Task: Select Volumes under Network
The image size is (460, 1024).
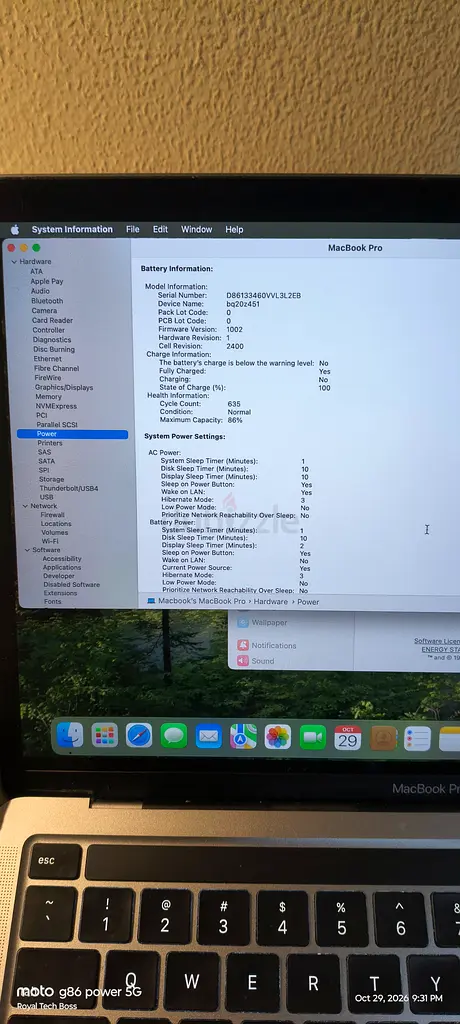Action: (55, 532)
